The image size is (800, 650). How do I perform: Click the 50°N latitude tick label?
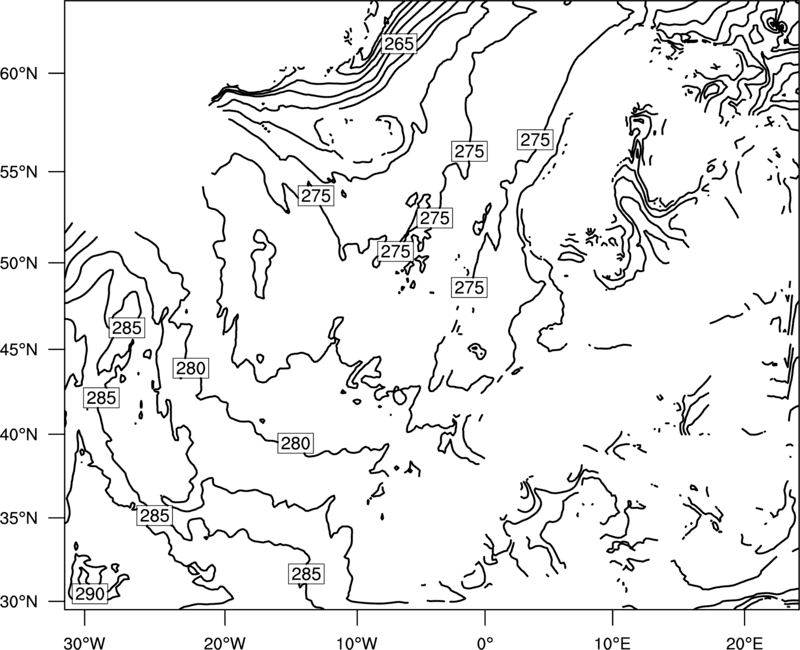(19, 263)
